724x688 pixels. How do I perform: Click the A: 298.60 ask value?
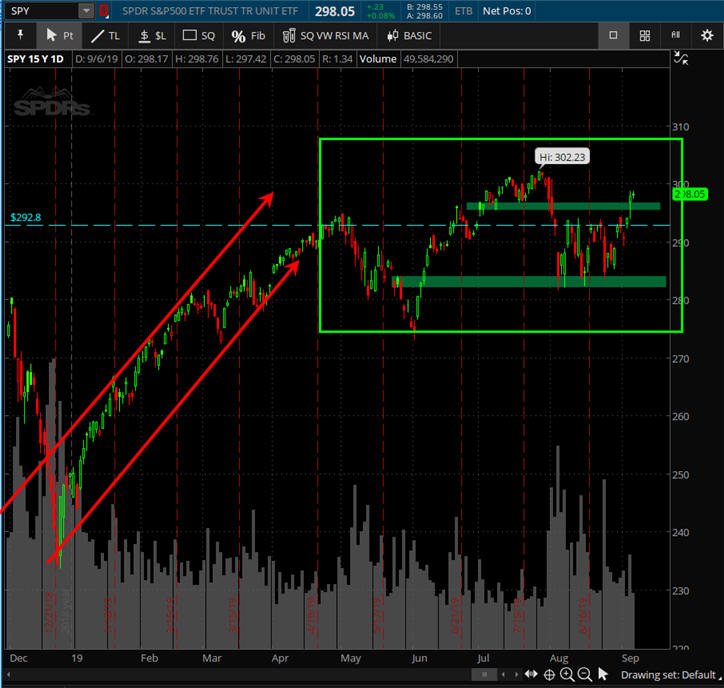coord(424,16)
